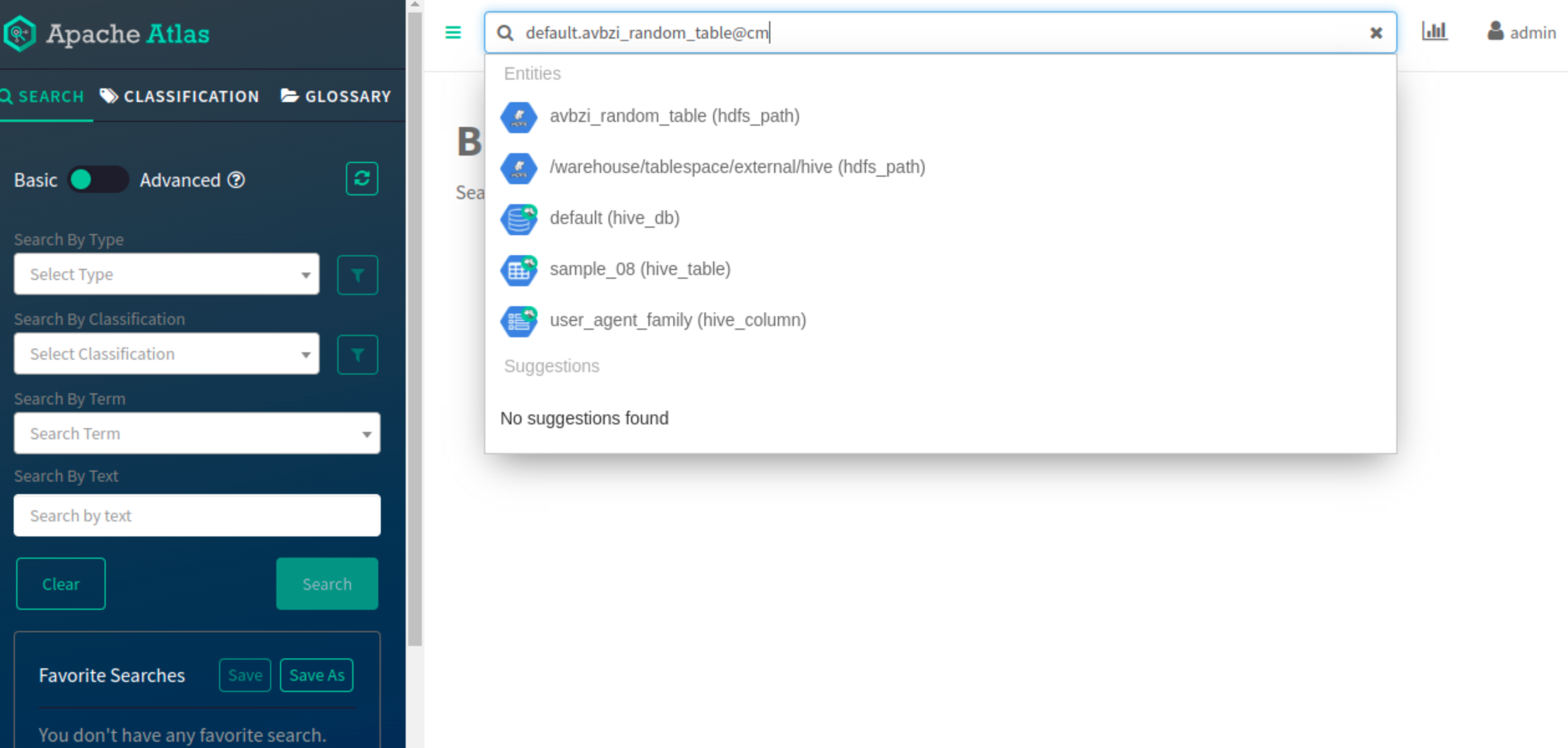
Task: Toggle the sidebar with hamburger menu icon
Action: 453,32
